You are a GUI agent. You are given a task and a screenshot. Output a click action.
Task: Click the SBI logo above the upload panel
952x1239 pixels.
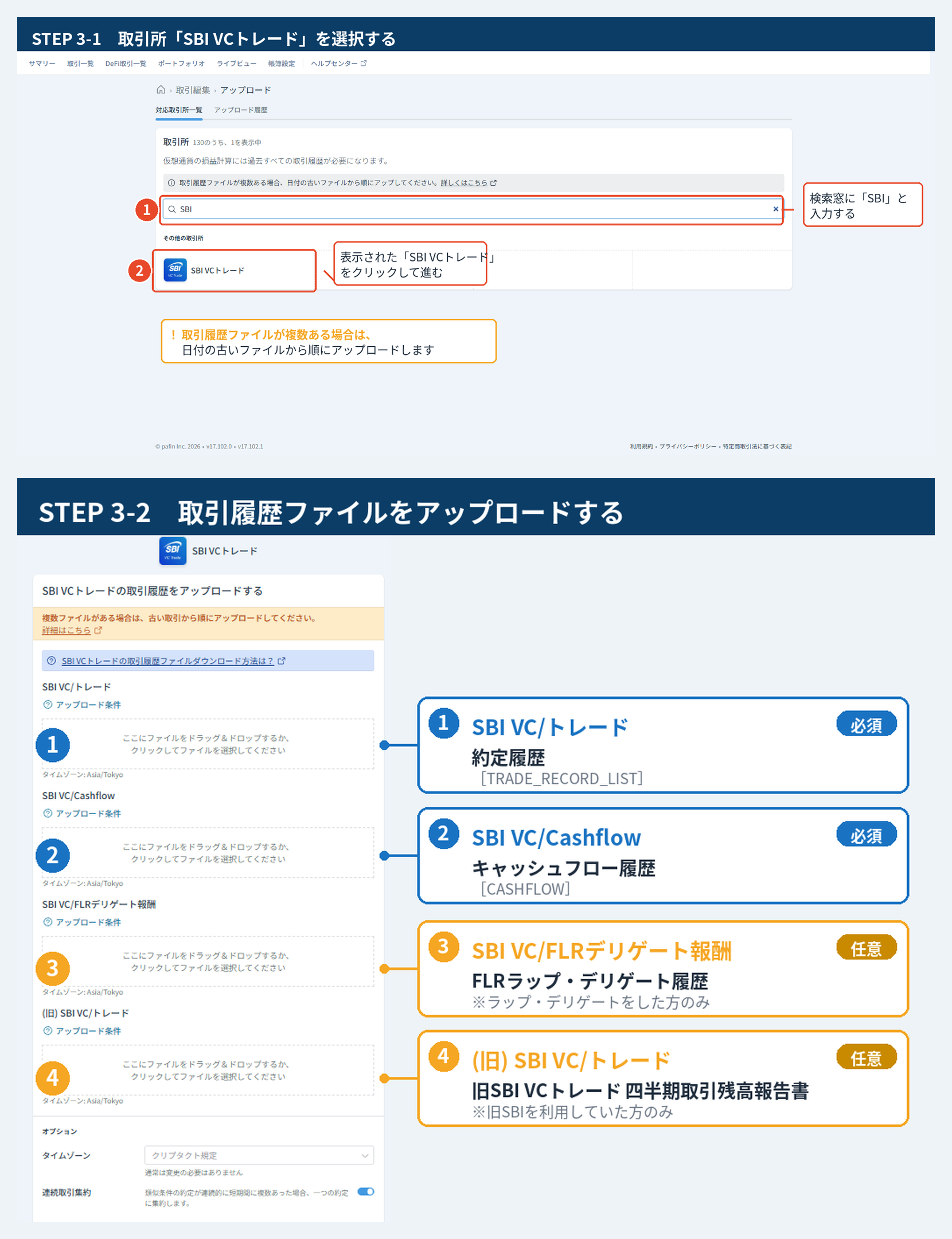173,551
